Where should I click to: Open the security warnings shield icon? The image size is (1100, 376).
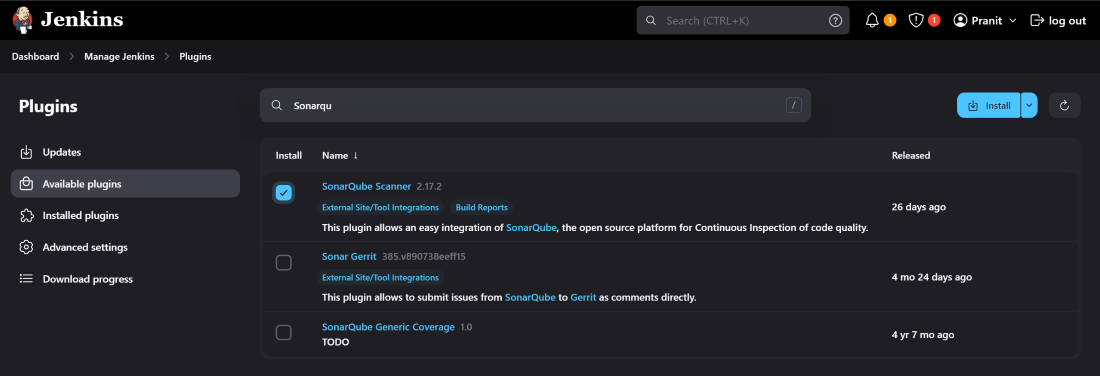point(915,20)
